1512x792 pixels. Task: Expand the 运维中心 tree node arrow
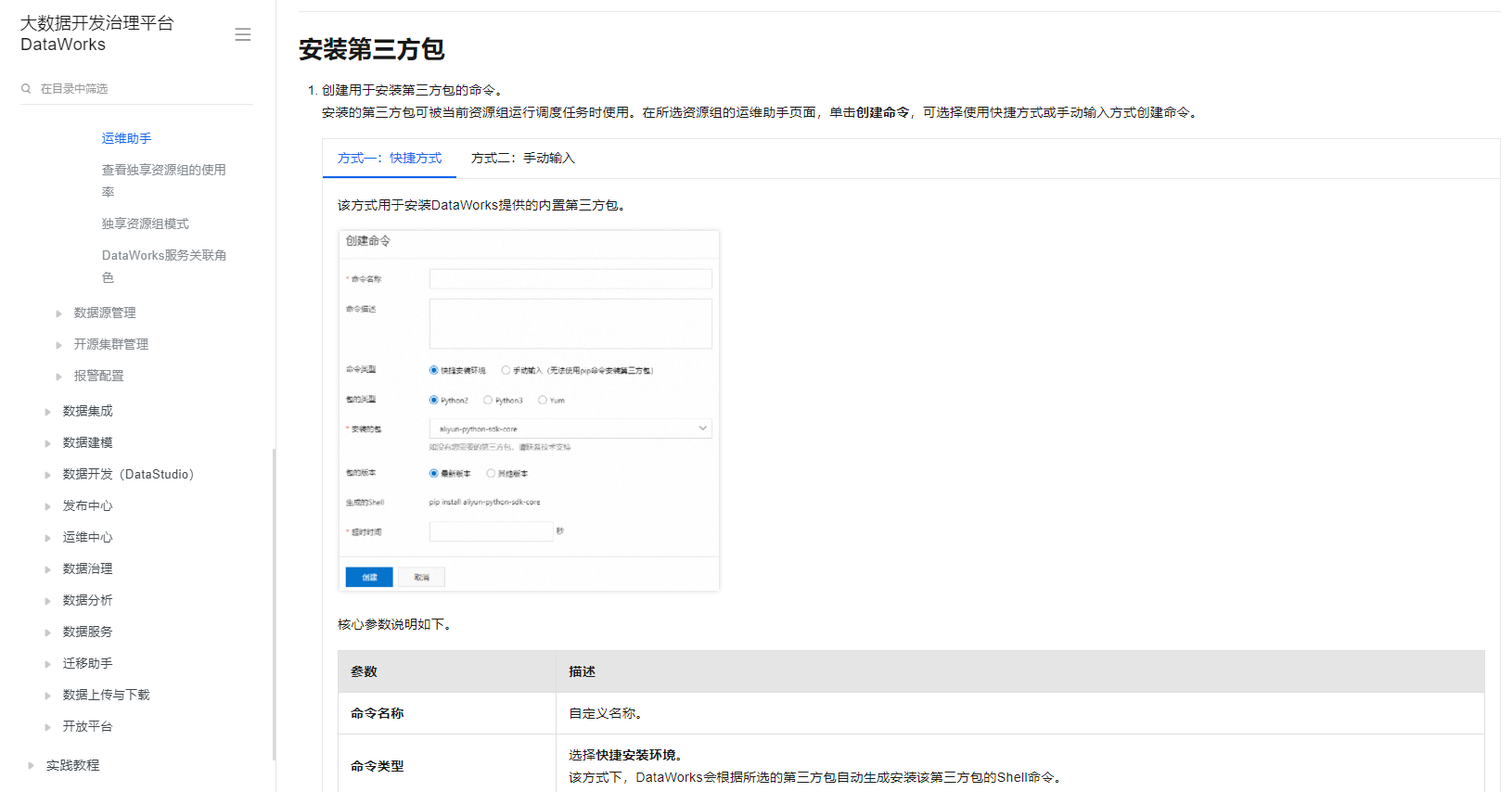coord(47,538)
